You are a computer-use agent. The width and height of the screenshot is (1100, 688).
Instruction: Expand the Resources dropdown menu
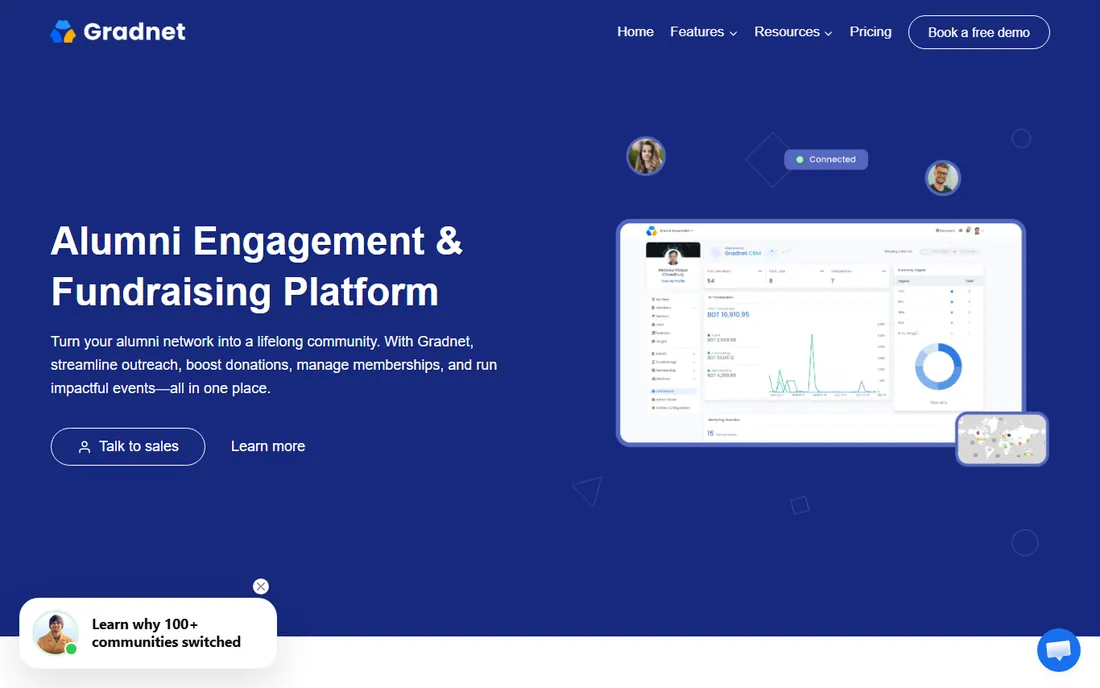coord(793,32)
